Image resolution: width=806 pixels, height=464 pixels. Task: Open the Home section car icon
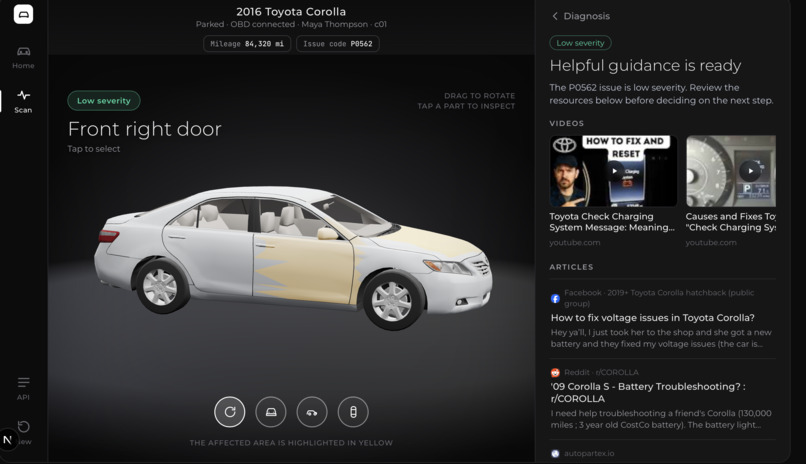click(x=24, y=51)
